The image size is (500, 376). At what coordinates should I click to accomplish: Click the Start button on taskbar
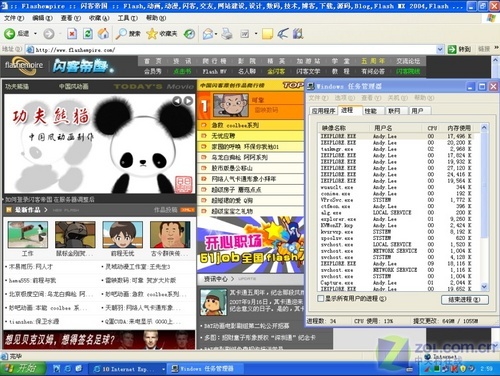22,369
